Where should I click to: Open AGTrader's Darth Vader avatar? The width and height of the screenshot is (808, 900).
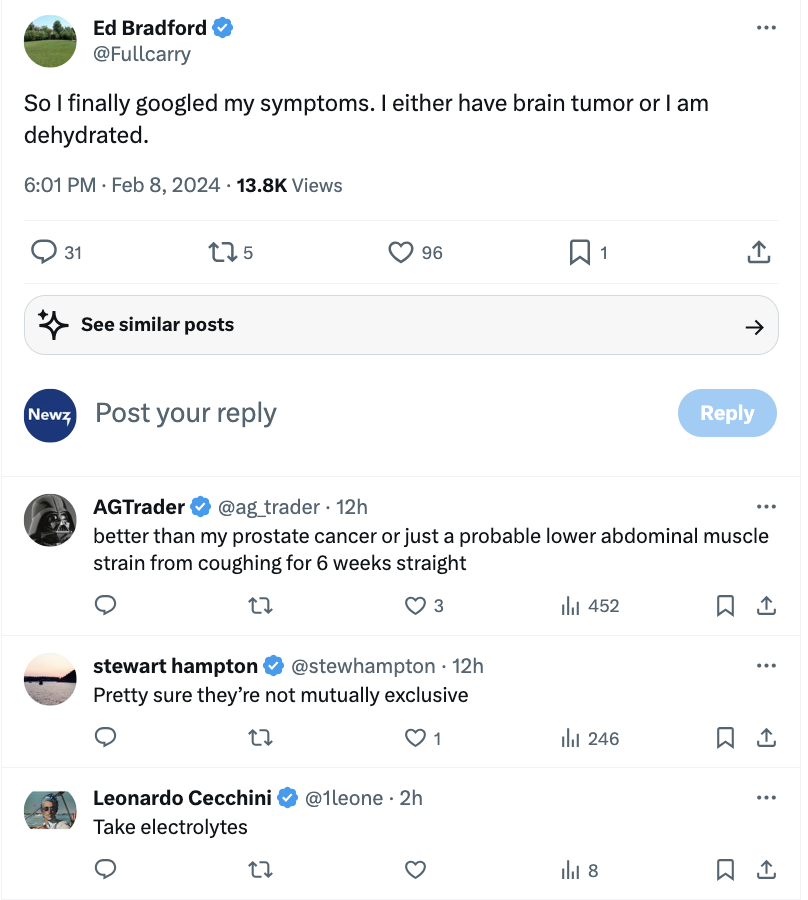pos(50,520)
